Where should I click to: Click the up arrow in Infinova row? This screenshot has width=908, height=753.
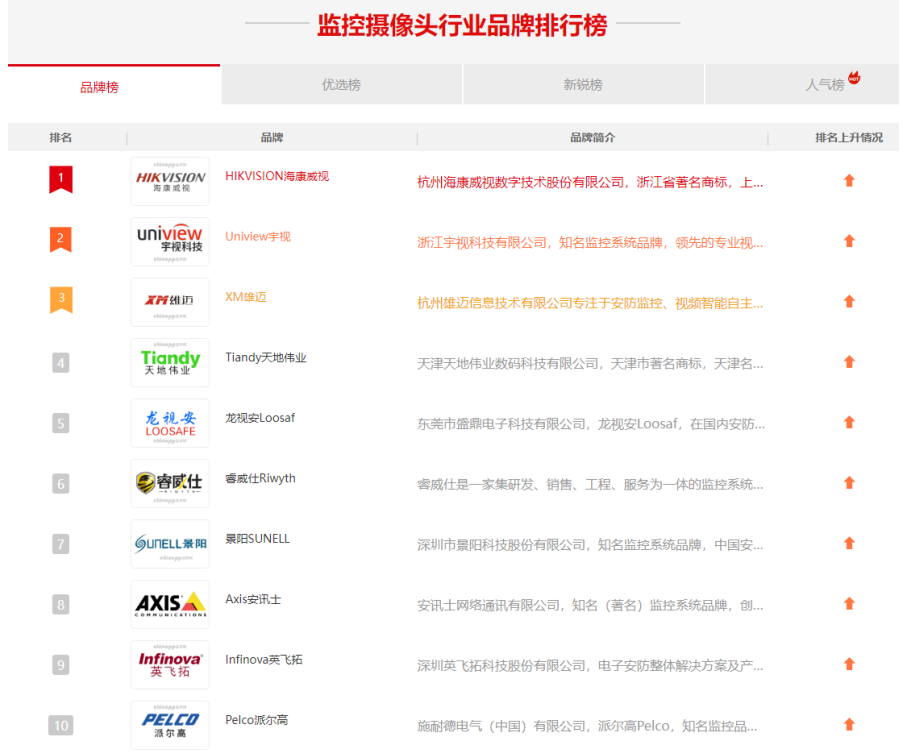click(849, 664)
